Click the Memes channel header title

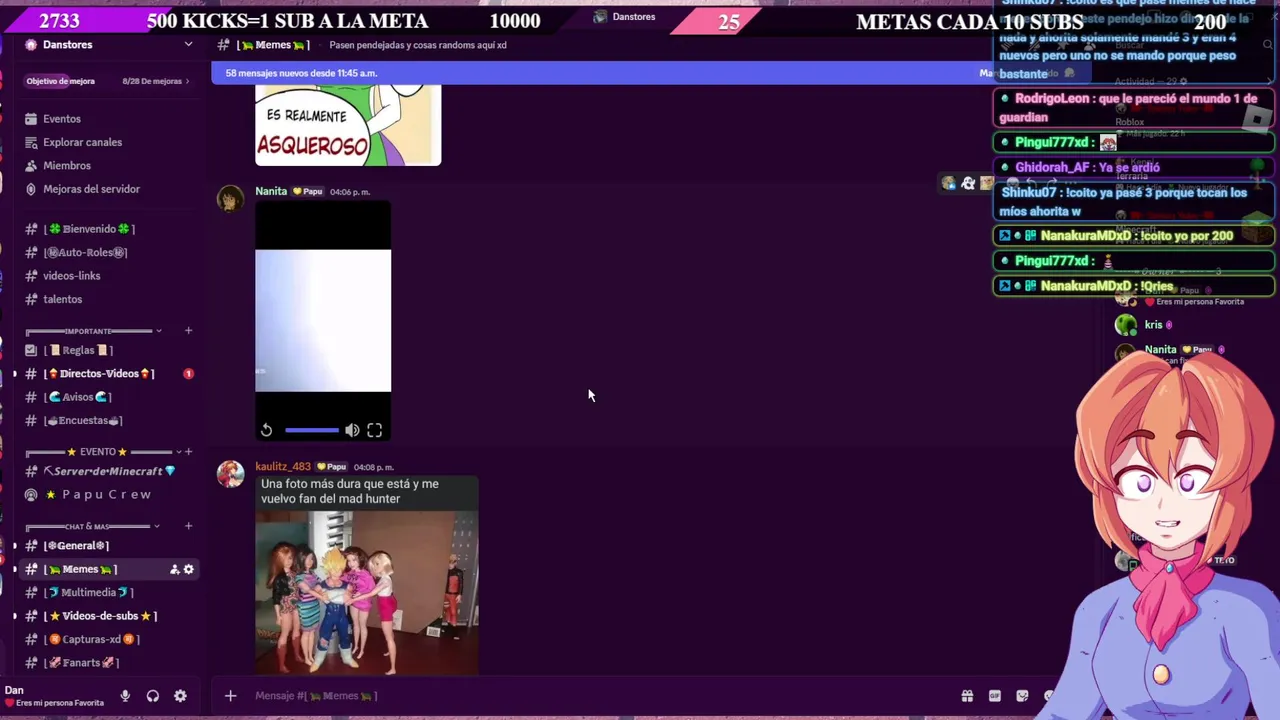[273, 45]
